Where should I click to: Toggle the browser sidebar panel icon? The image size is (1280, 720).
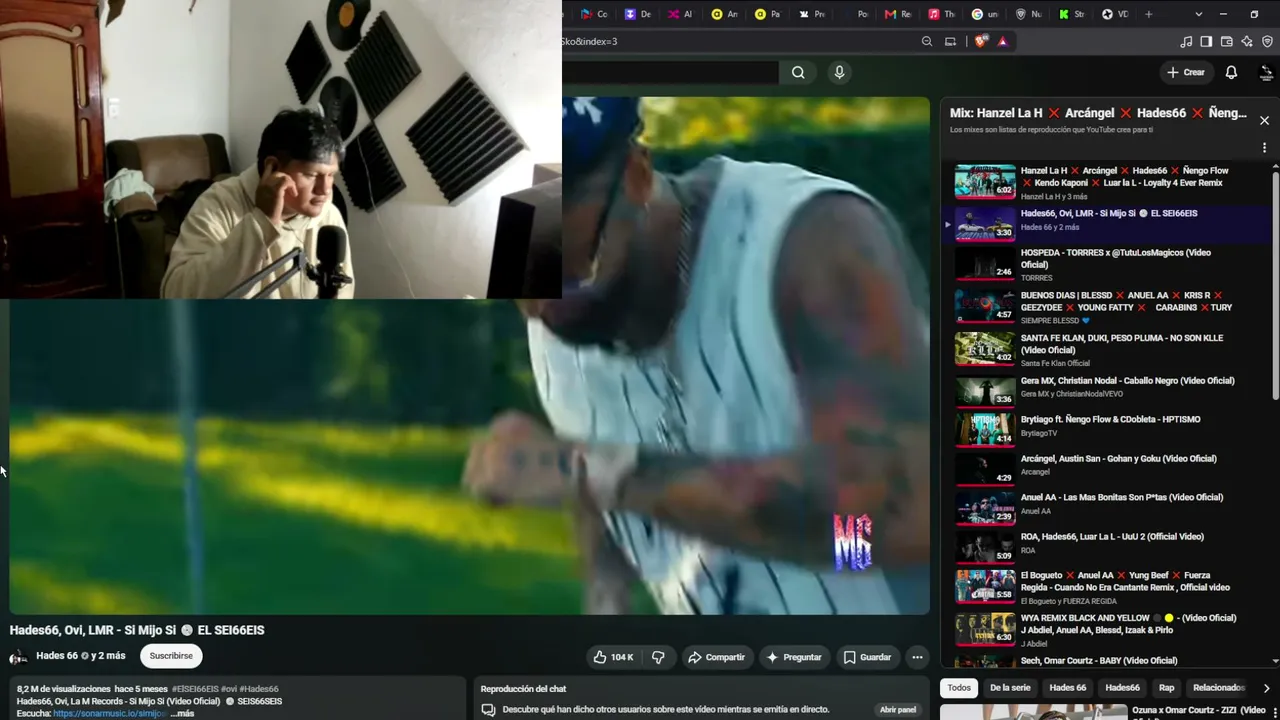(1206, 41)
